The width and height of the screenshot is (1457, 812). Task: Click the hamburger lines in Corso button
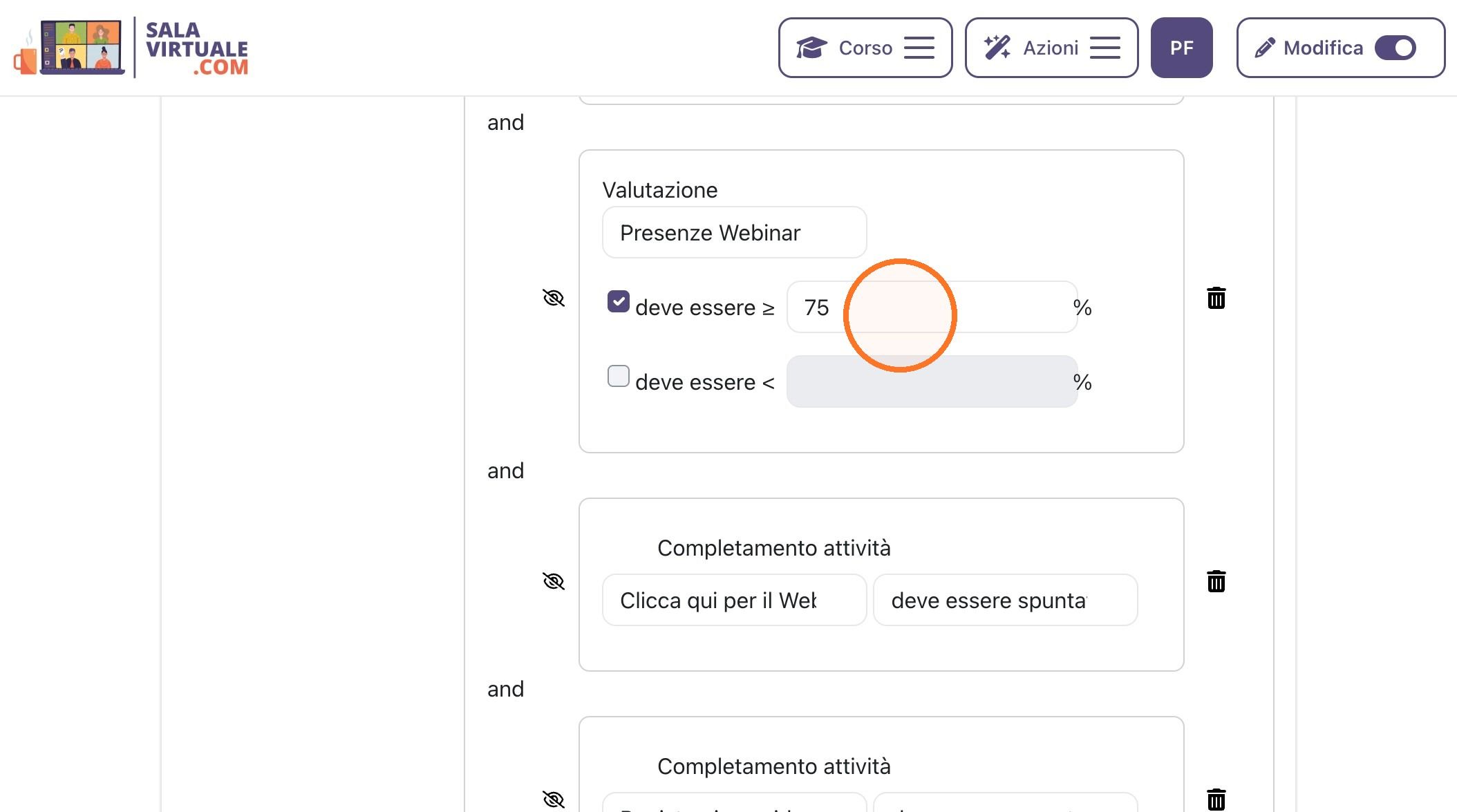(919, 48)
